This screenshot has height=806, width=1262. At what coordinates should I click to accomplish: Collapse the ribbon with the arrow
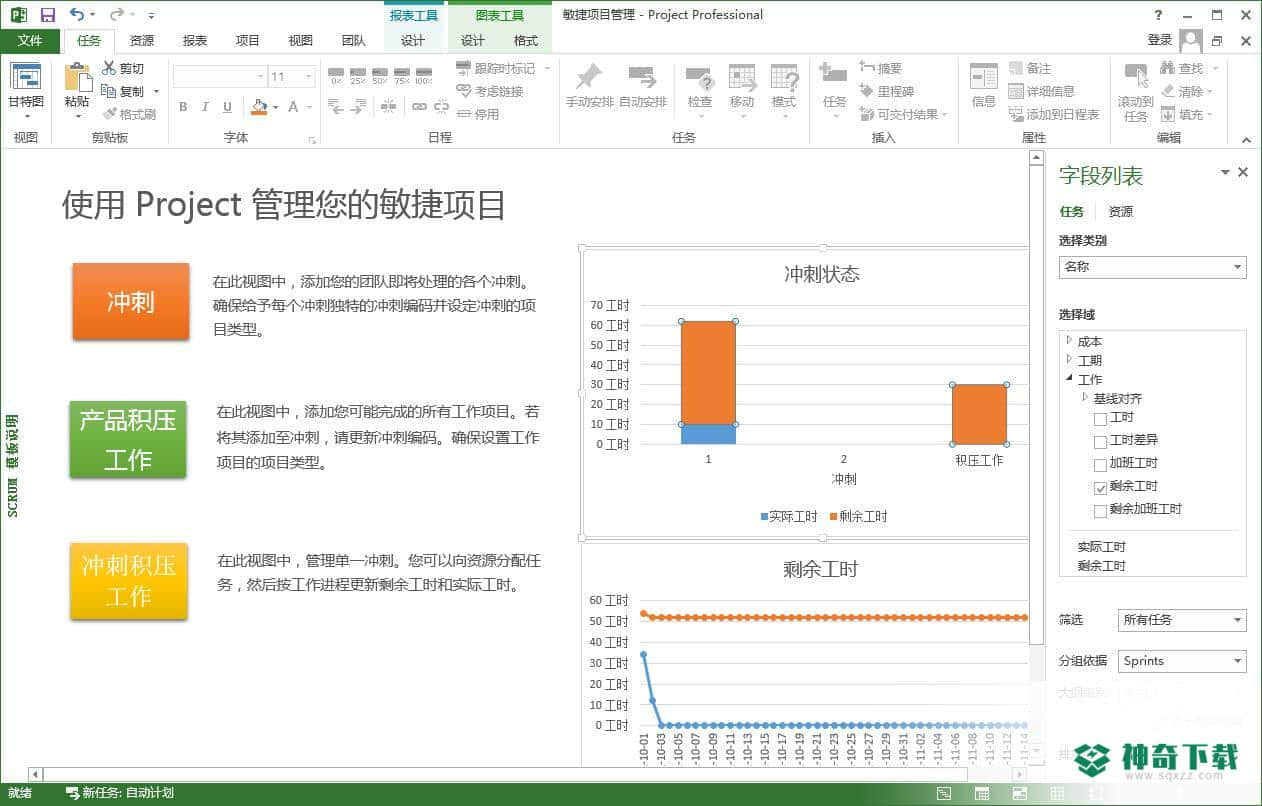1246,140
